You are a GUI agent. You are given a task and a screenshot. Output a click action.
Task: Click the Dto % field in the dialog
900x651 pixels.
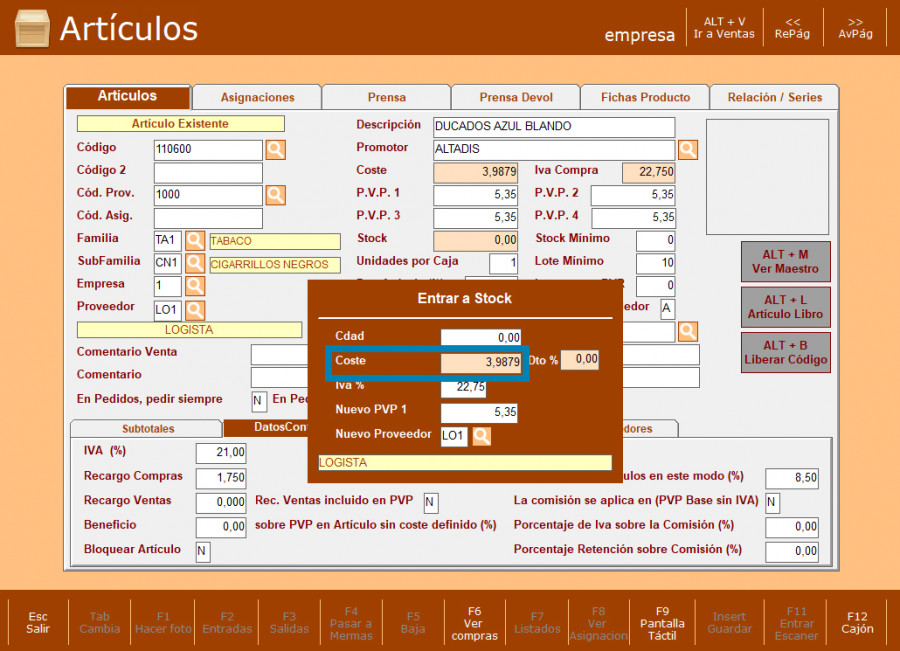(x=580, y=360)
